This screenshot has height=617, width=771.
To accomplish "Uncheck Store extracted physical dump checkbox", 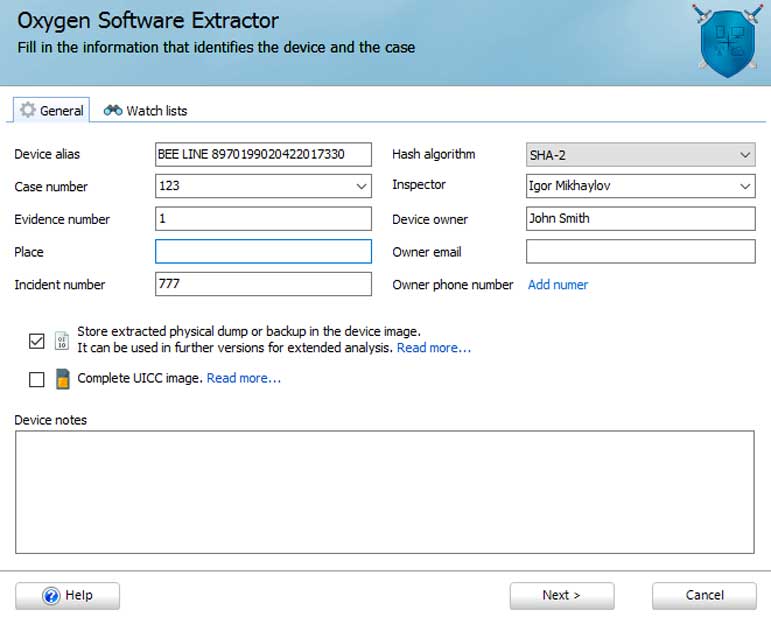I will pyautogui.click(x=37, y=341).
